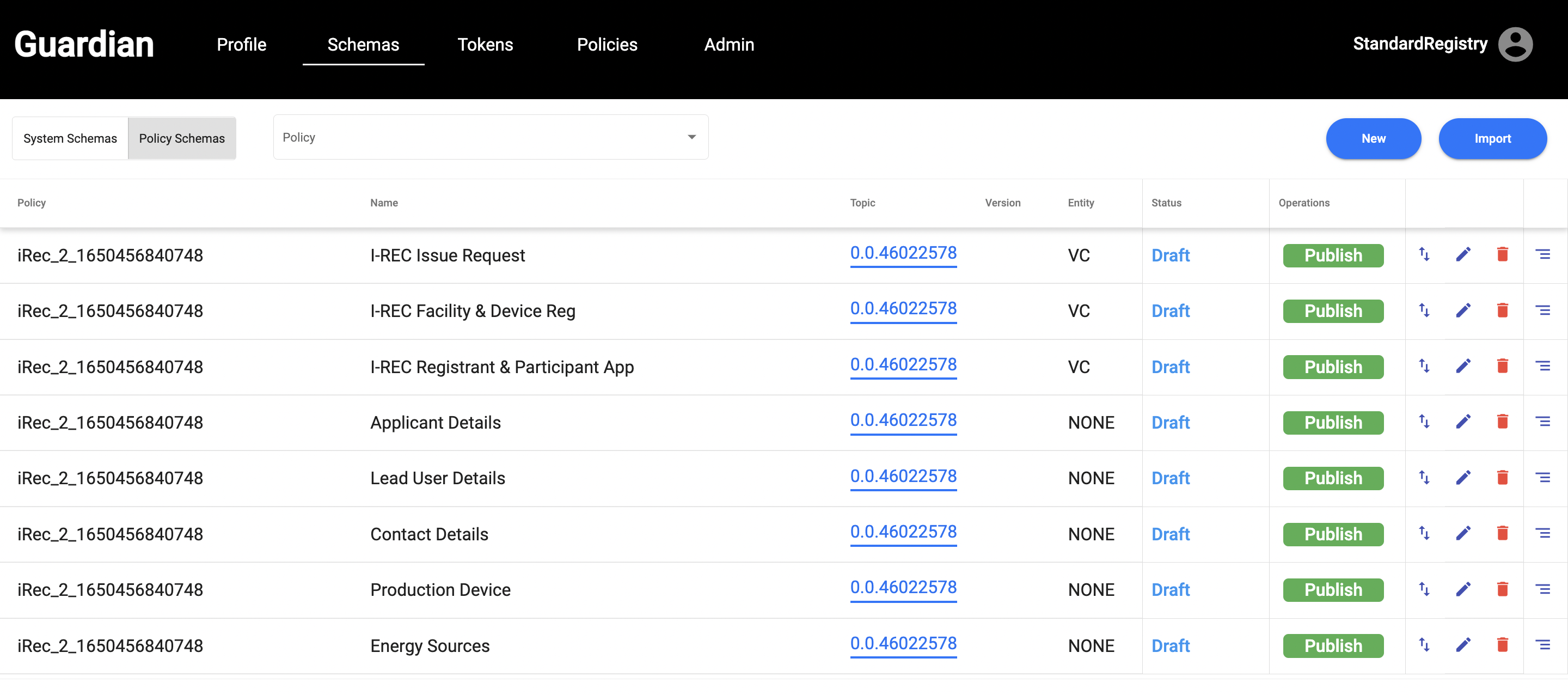Click the Import button
This screenshot has height=695, width=1568.
tap(1492, 138)
